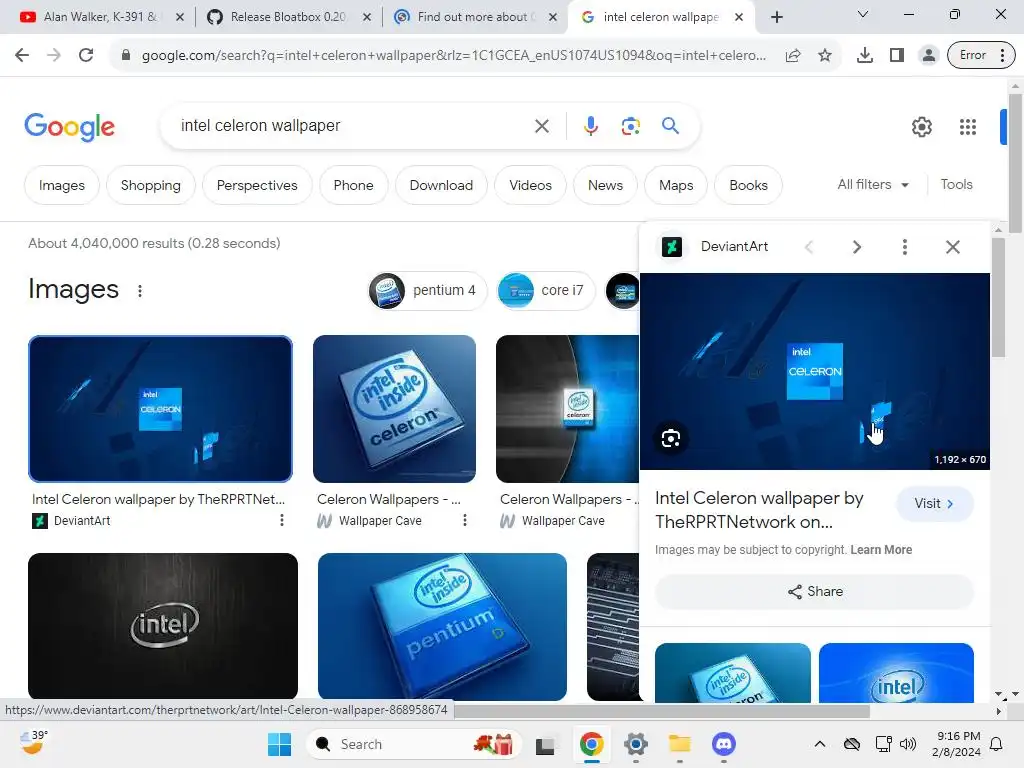Open options for DeviantArt result thumbnail
Image resolution: width=1024 pixels, height=768 pixels.
(281, 520)
